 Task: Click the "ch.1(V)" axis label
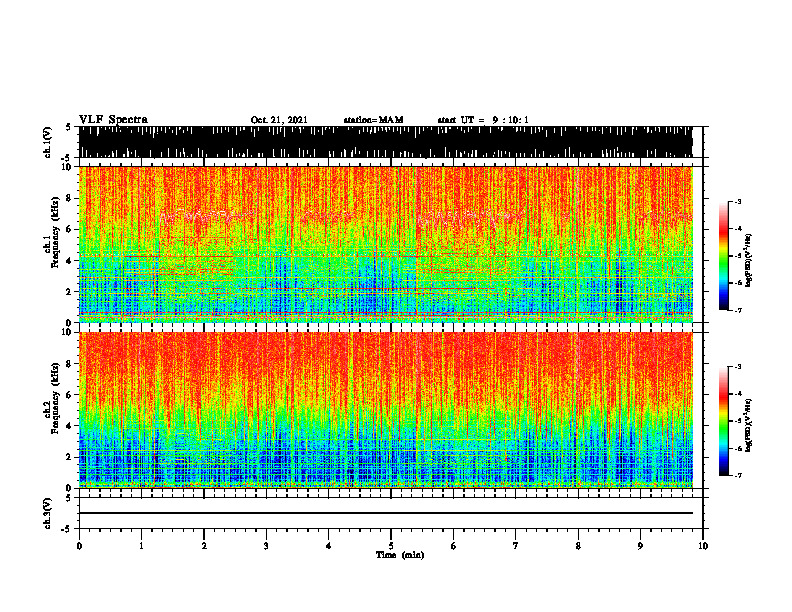click(48, 142)
